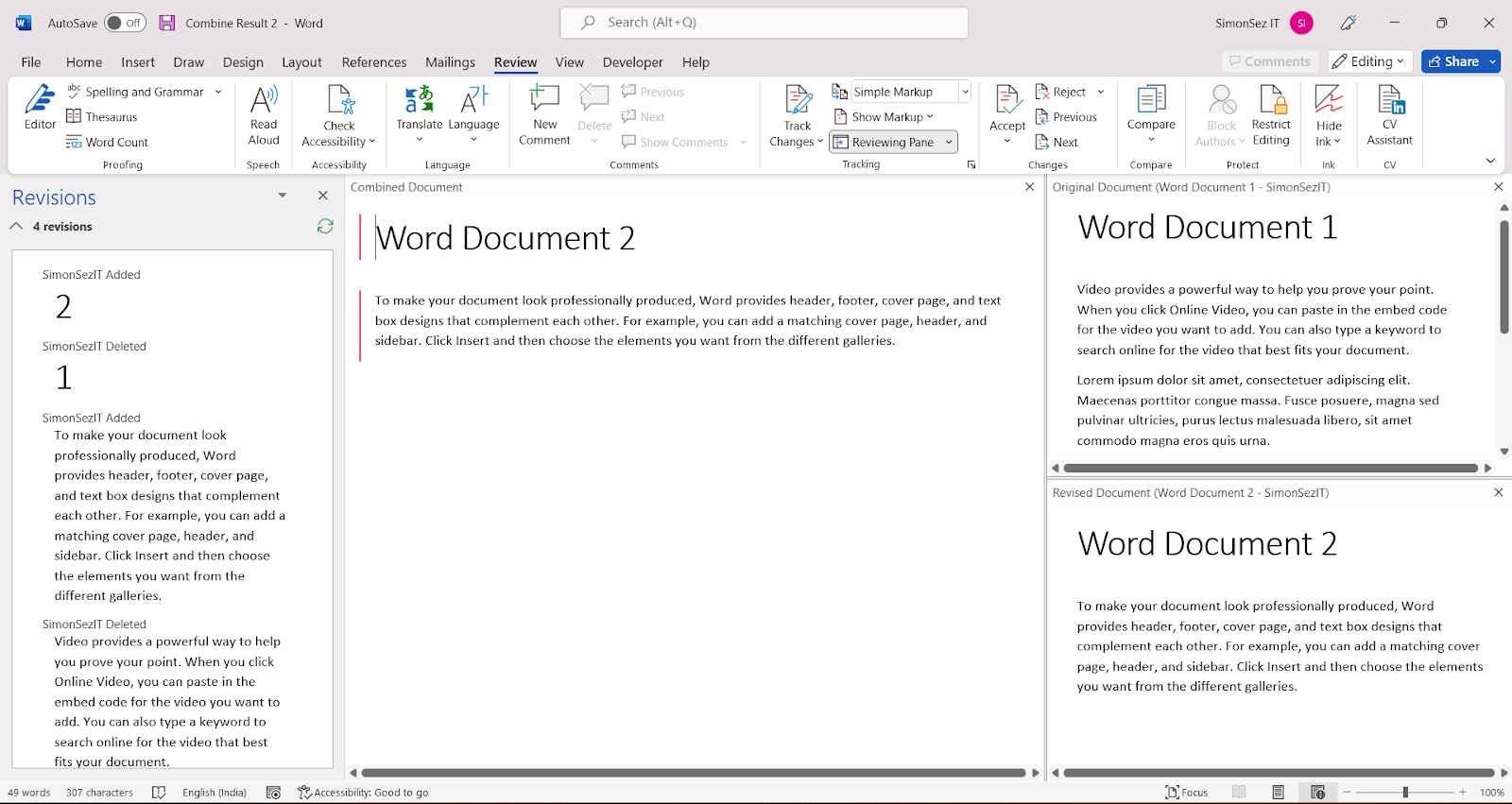
Task: Open CV Assistant
Action: tap(1389, 114)
